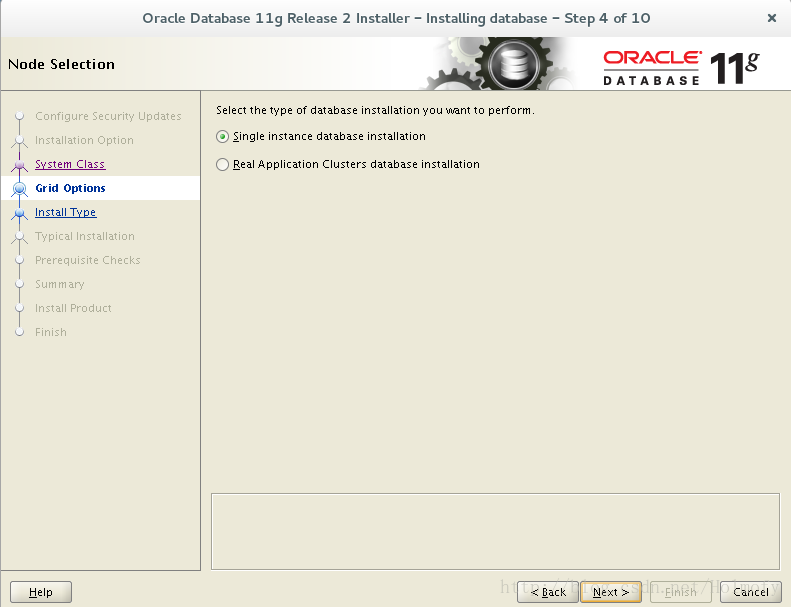Proceed with the Next button
The width and height of the screenshot is (791, 607).
[x=611, y=592]
